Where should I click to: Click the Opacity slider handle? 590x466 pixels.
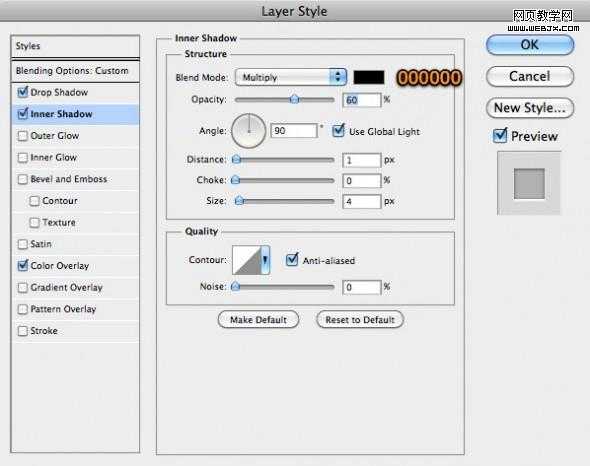click(295, 99)
